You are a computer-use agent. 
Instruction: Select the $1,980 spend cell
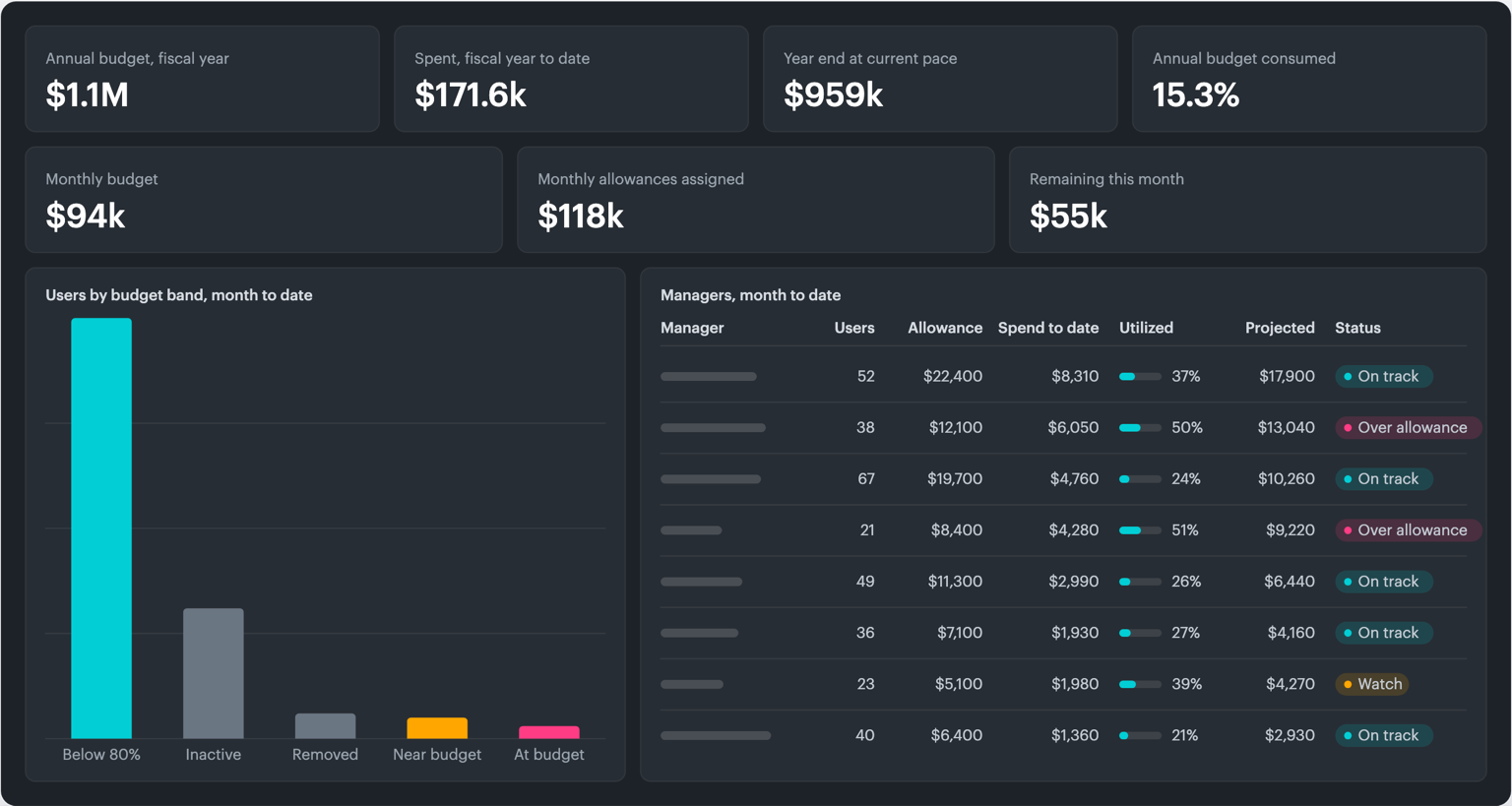pos(1075,684)
